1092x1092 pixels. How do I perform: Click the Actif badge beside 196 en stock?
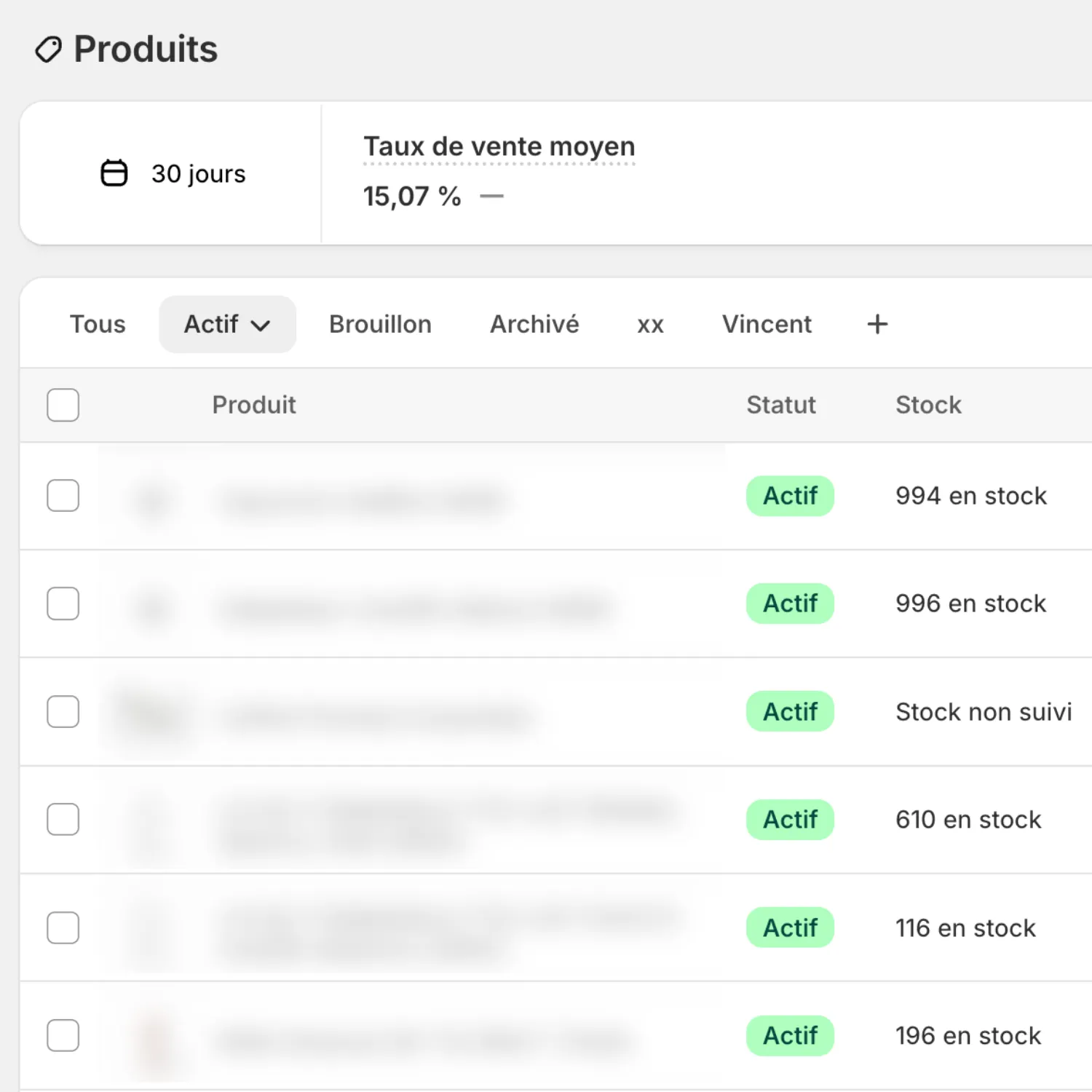point(790,1035)
